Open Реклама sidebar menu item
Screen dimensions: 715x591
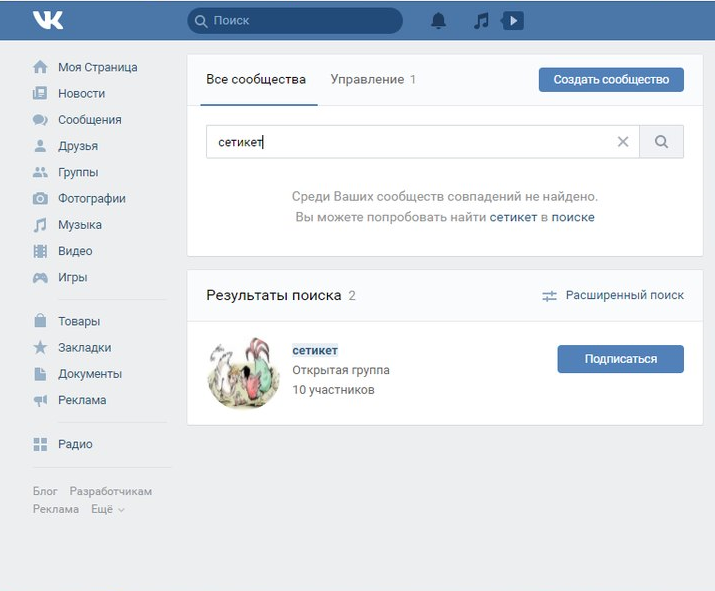(82, 400)
